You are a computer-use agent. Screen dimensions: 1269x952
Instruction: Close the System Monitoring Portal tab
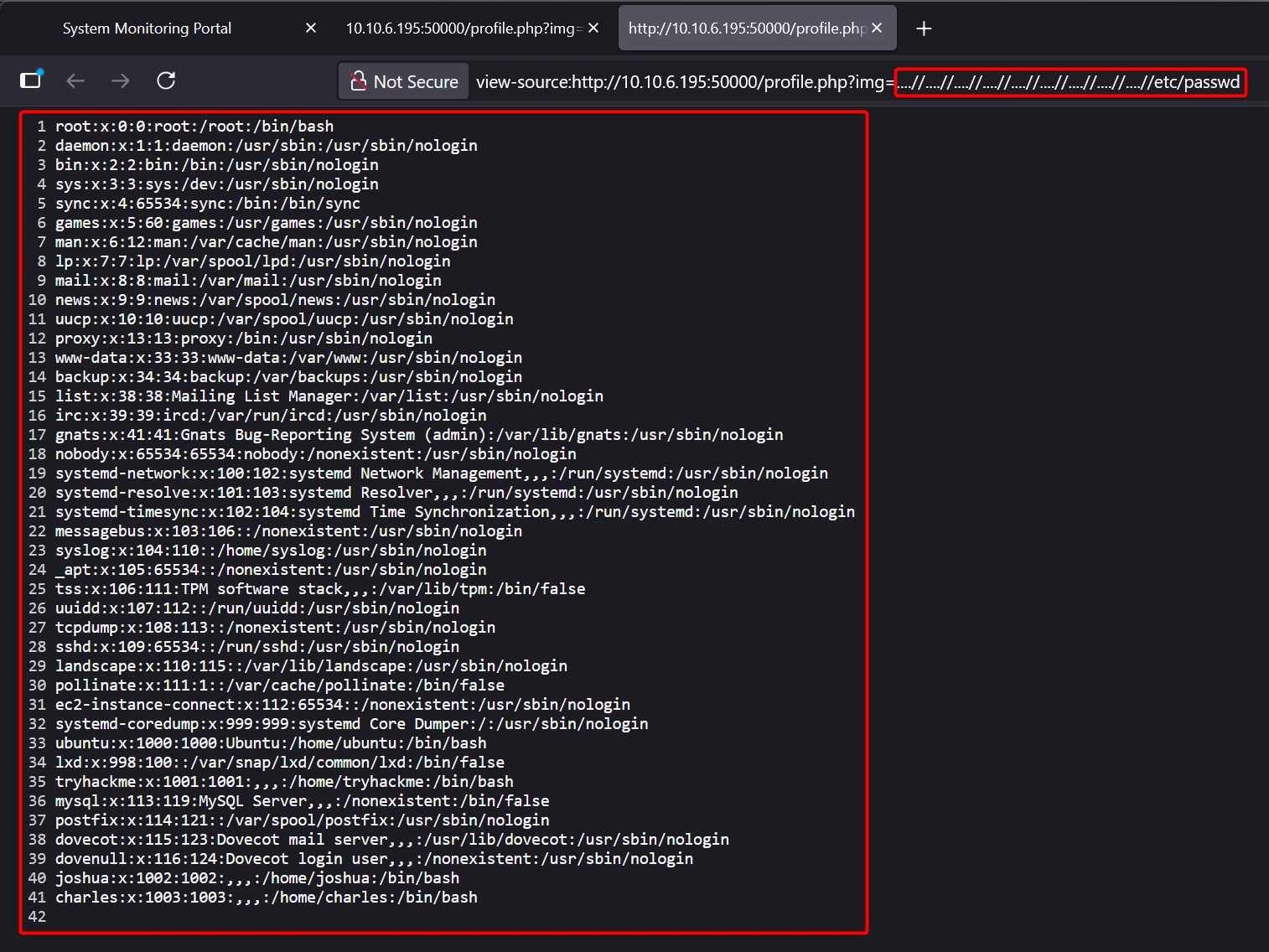[x=311, y=28]
